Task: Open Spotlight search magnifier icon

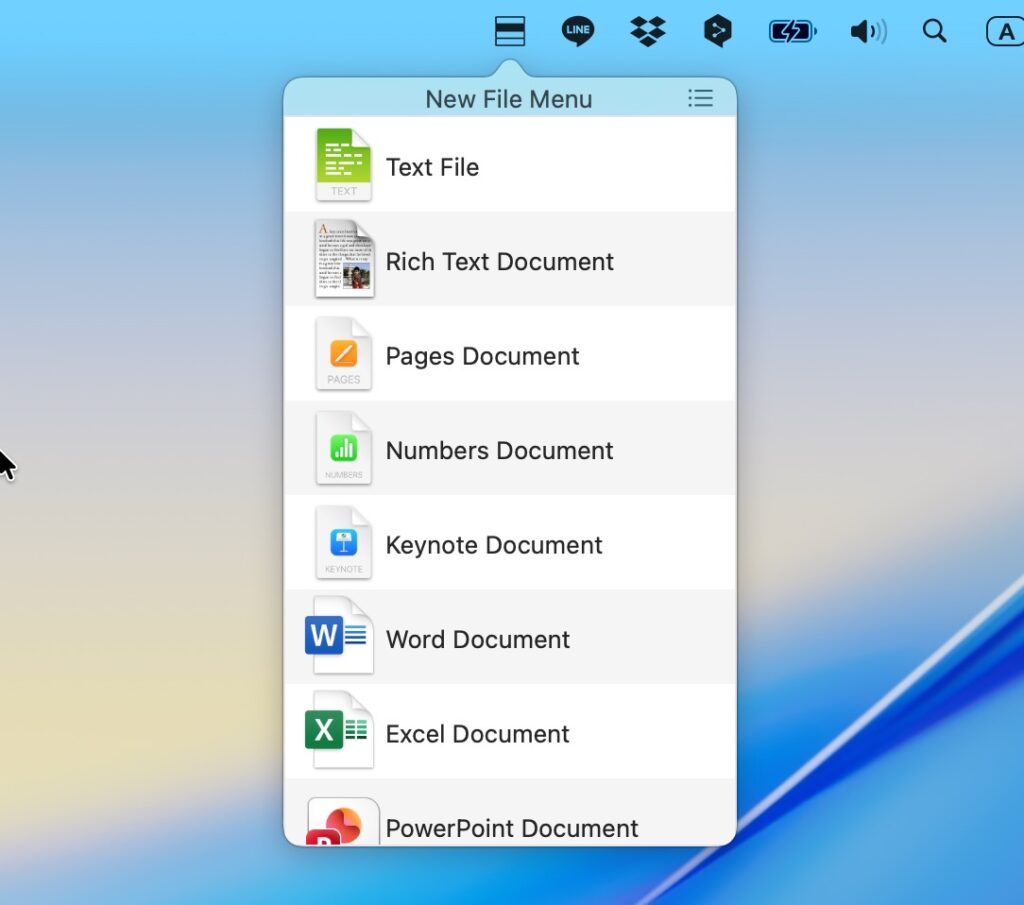Action: click(934, 32)
